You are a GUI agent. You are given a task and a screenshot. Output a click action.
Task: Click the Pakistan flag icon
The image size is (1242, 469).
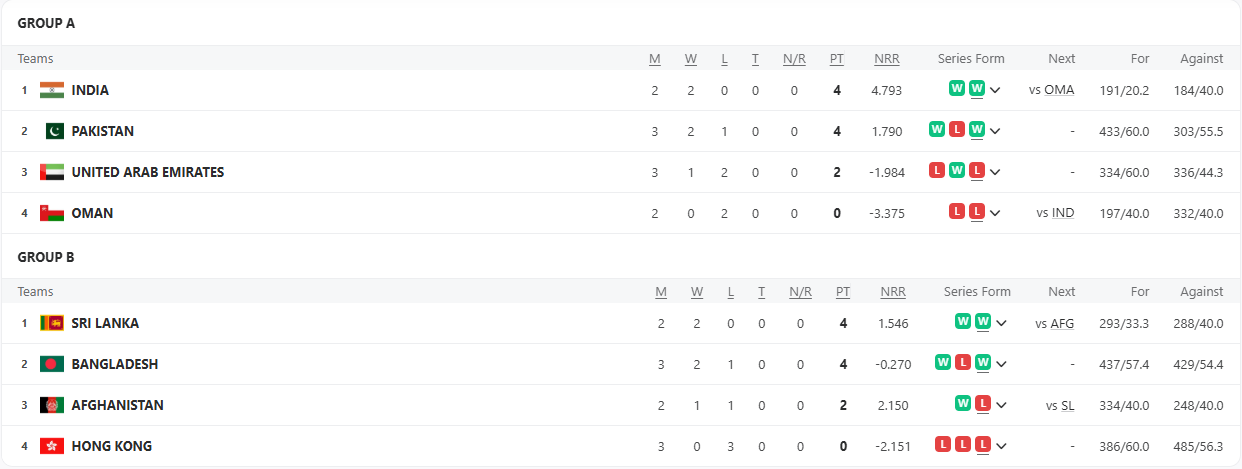click(54, 131)
